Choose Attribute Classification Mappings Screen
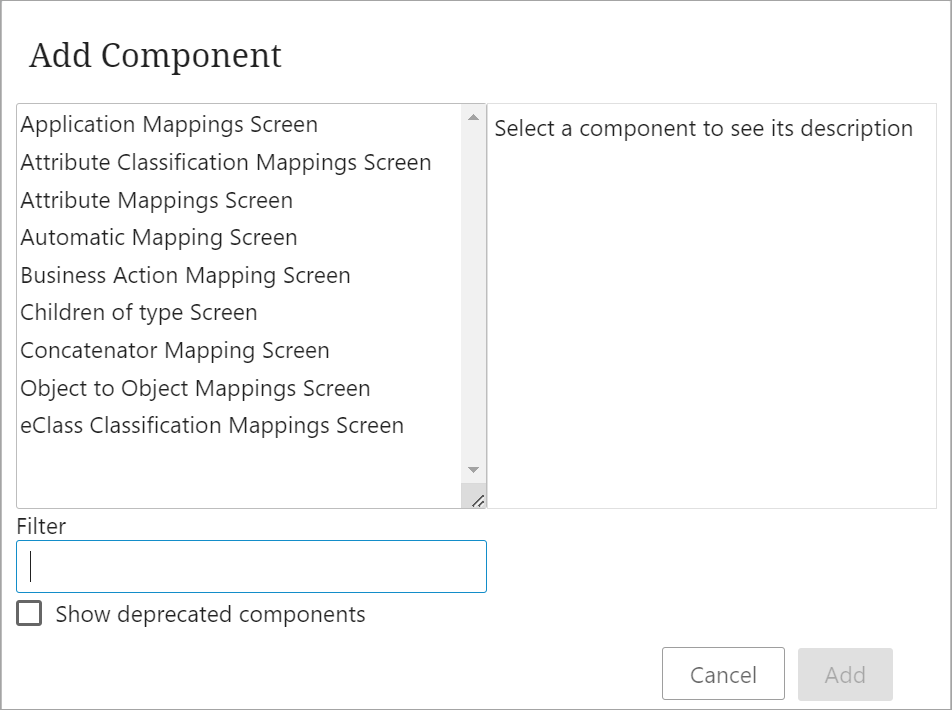This screenshot has height=710, width=952. click(226, 163)
